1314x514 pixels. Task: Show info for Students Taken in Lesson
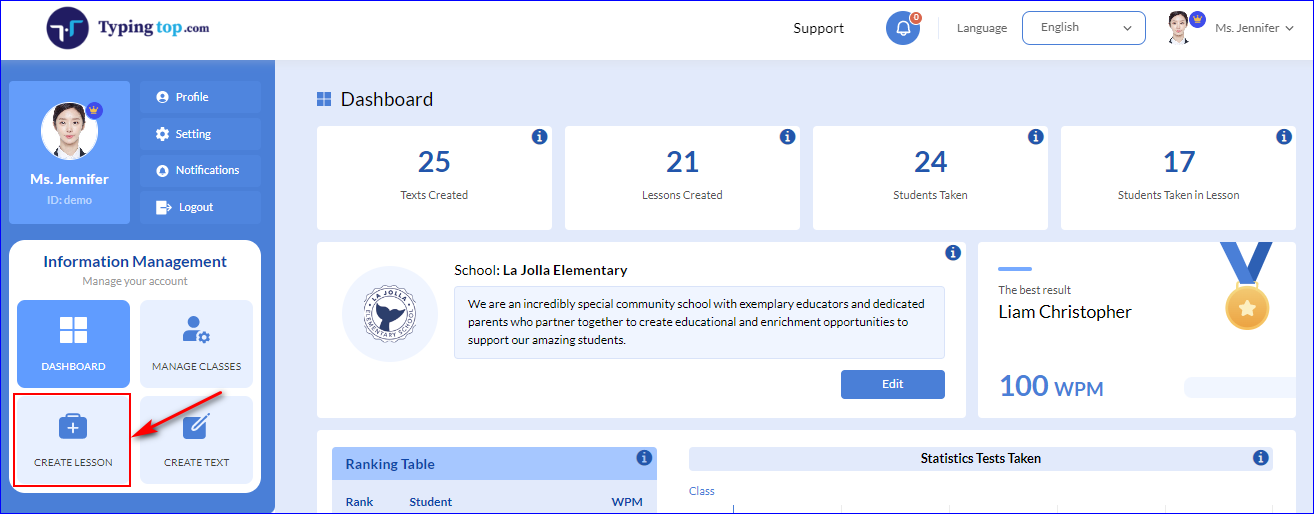[1284, 137]
